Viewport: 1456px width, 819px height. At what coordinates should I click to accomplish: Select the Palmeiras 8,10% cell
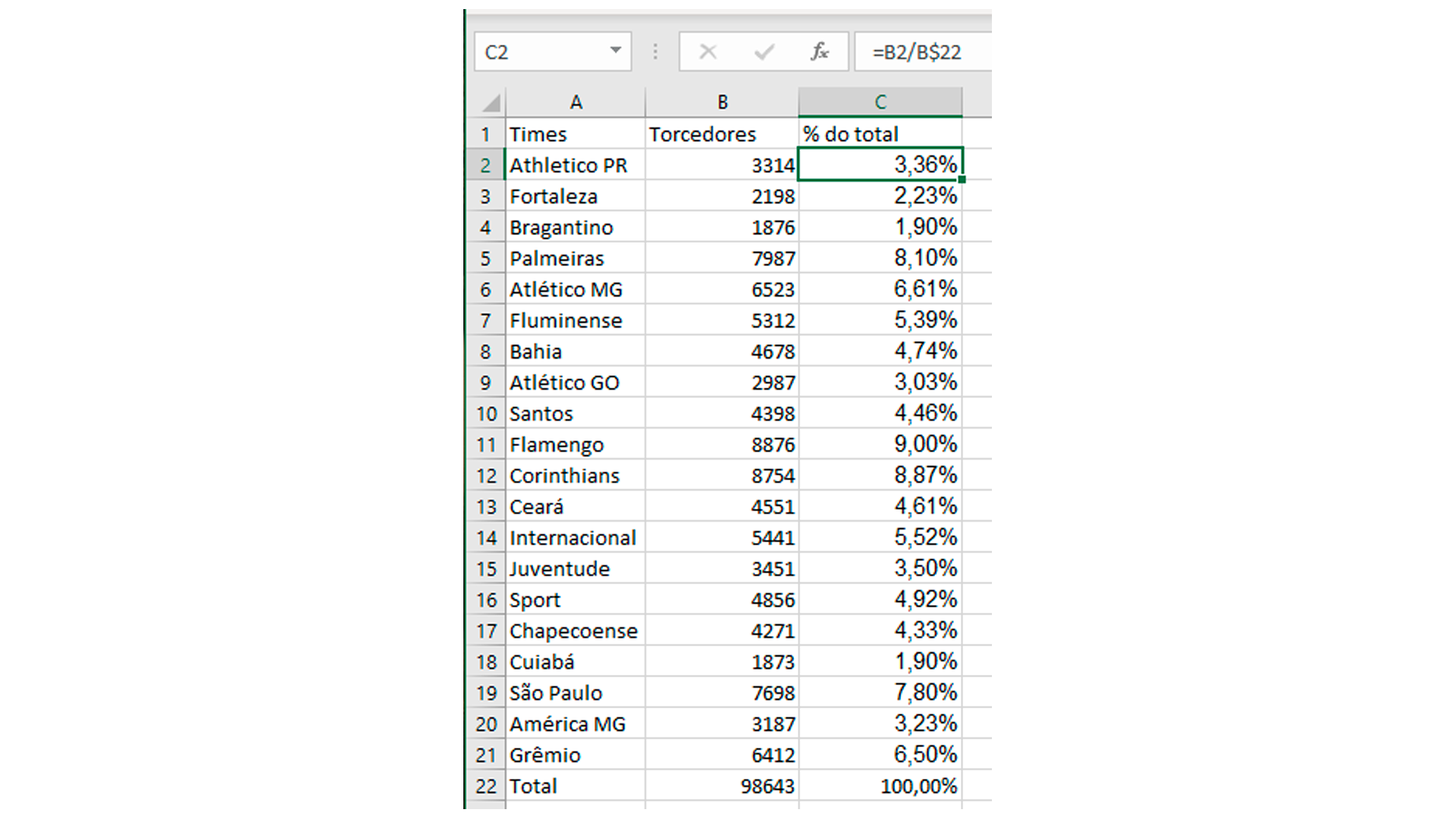pyautogui.click(x=880, y=258)
